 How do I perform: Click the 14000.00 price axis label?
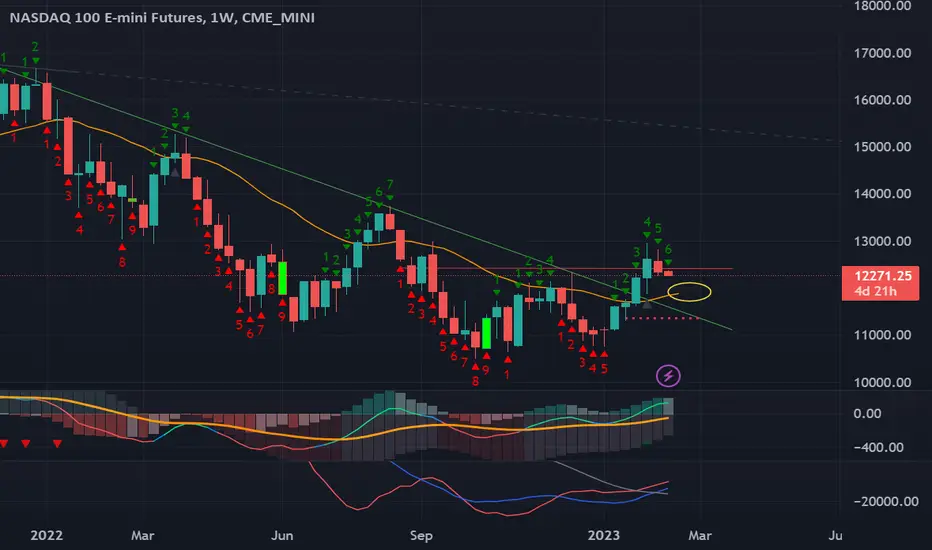point(882,194)
